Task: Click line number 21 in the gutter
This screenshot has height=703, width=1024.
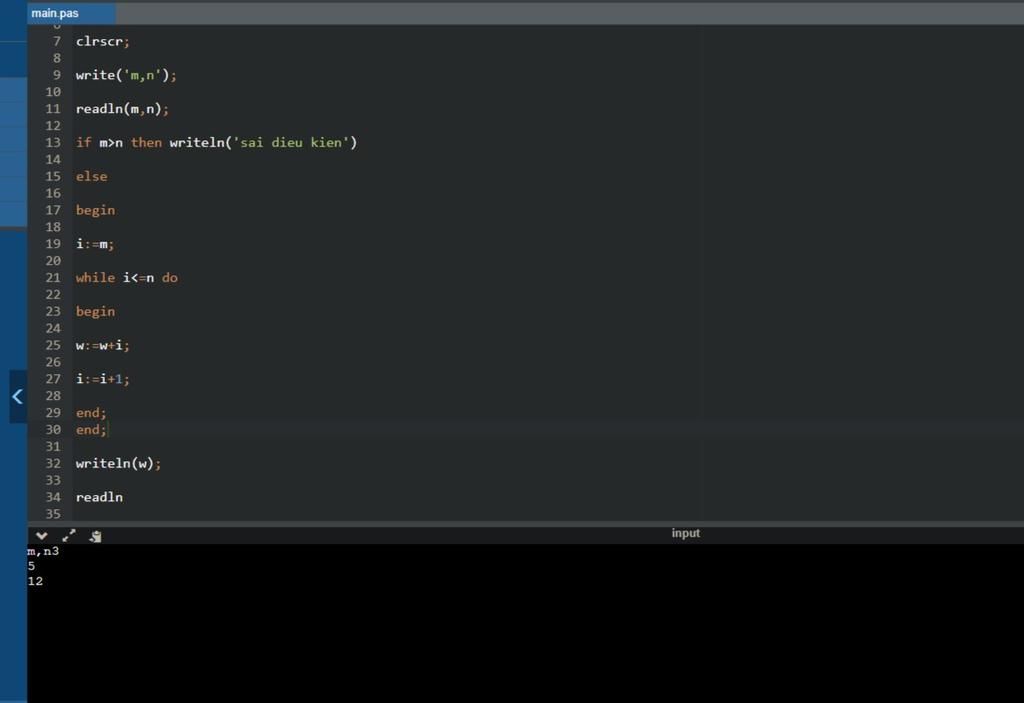Action: coord(53,278)
